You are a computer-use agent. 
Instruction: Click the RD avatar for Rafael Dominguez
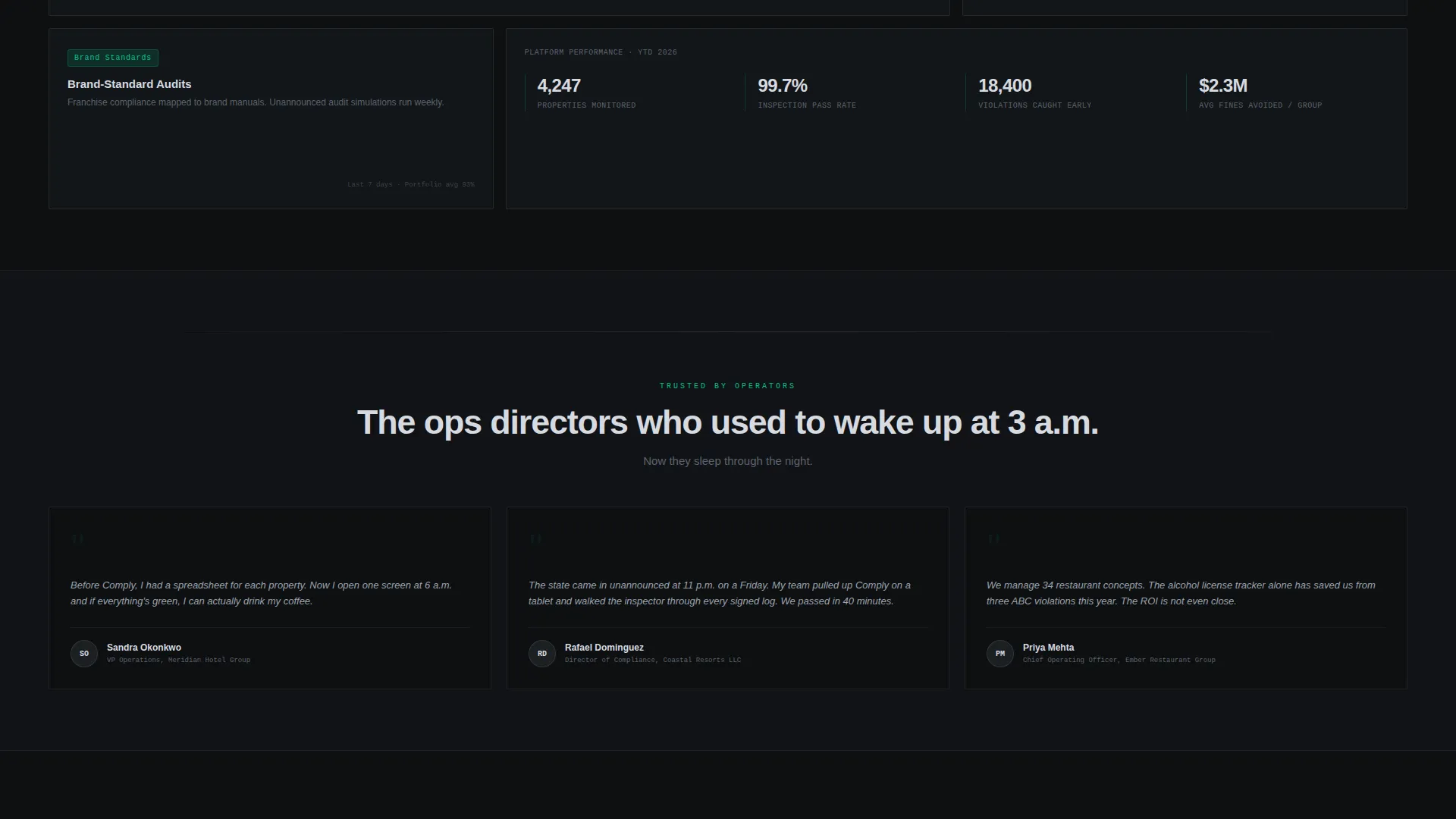coord(542,654)
